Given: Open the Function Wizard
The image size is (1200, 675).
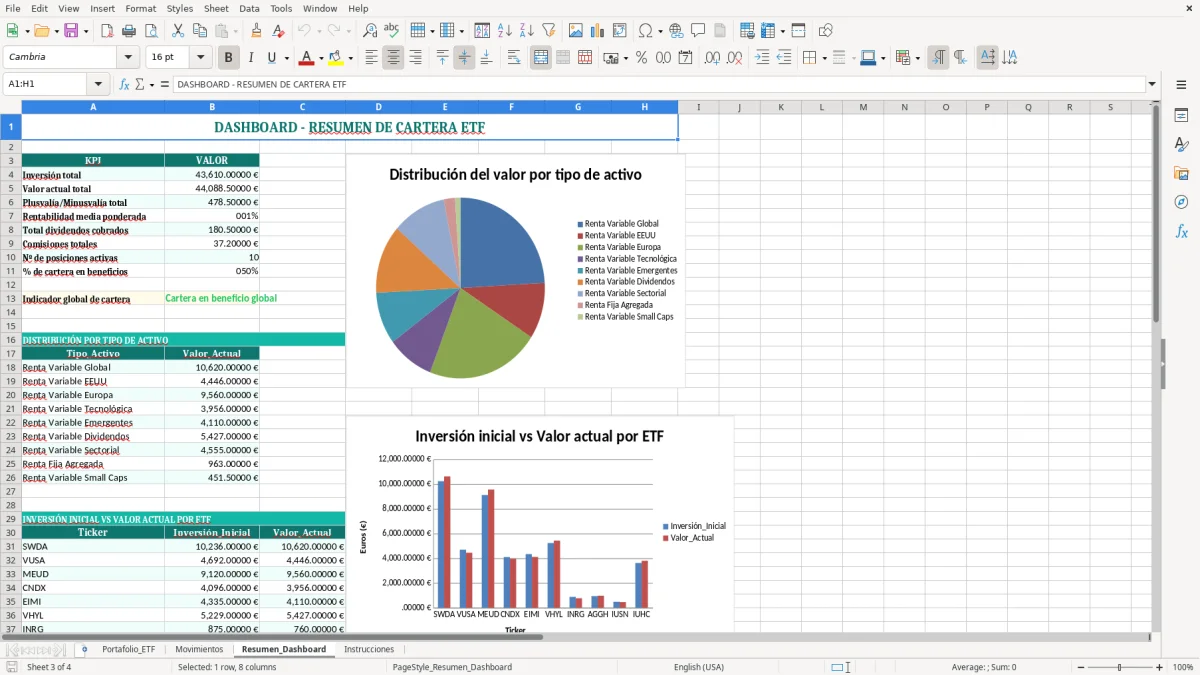Looking at the screenshot, I should (x=124, y=85).
